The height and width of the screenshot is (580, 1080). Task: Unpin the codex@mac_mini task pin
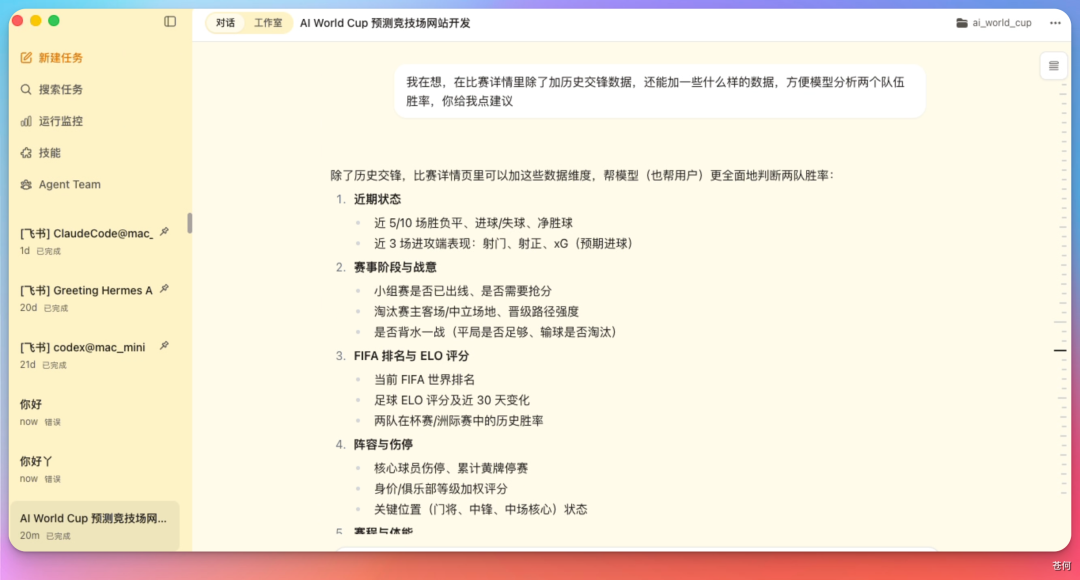tap(165, 346)
